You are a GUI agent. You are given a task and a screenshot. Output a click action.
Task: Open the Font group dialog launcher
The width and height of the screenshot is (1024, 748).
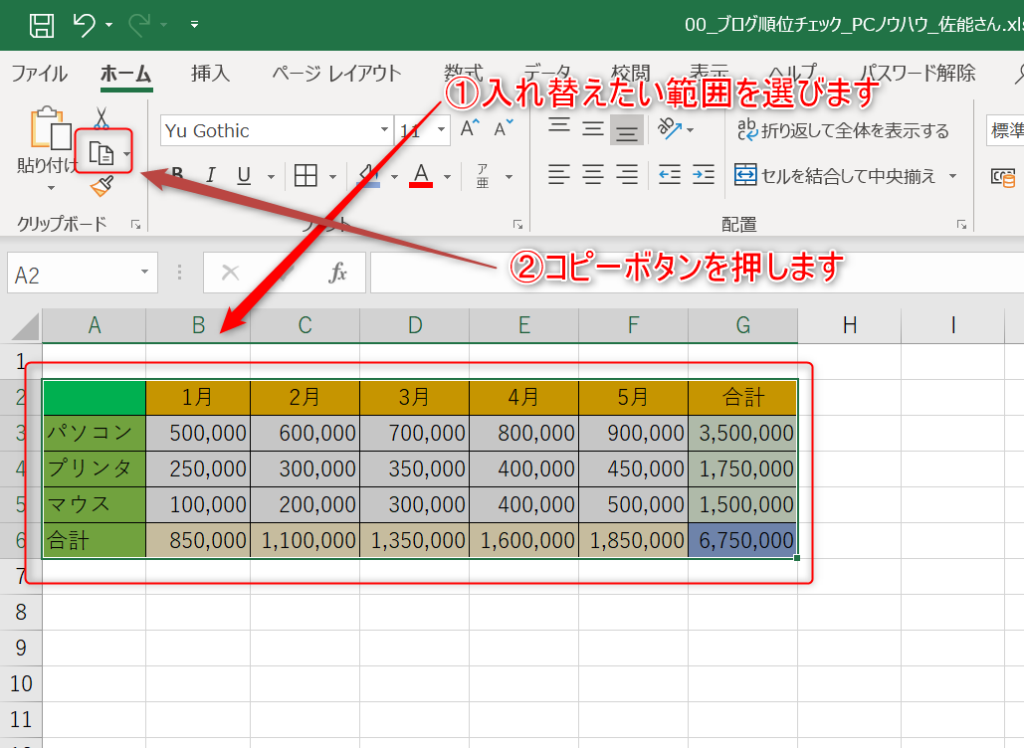tap(518, 225)
